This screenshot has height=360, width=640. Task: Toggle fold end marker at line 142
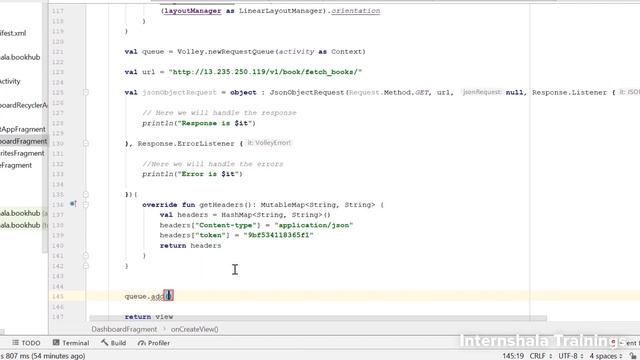[86, 266]
